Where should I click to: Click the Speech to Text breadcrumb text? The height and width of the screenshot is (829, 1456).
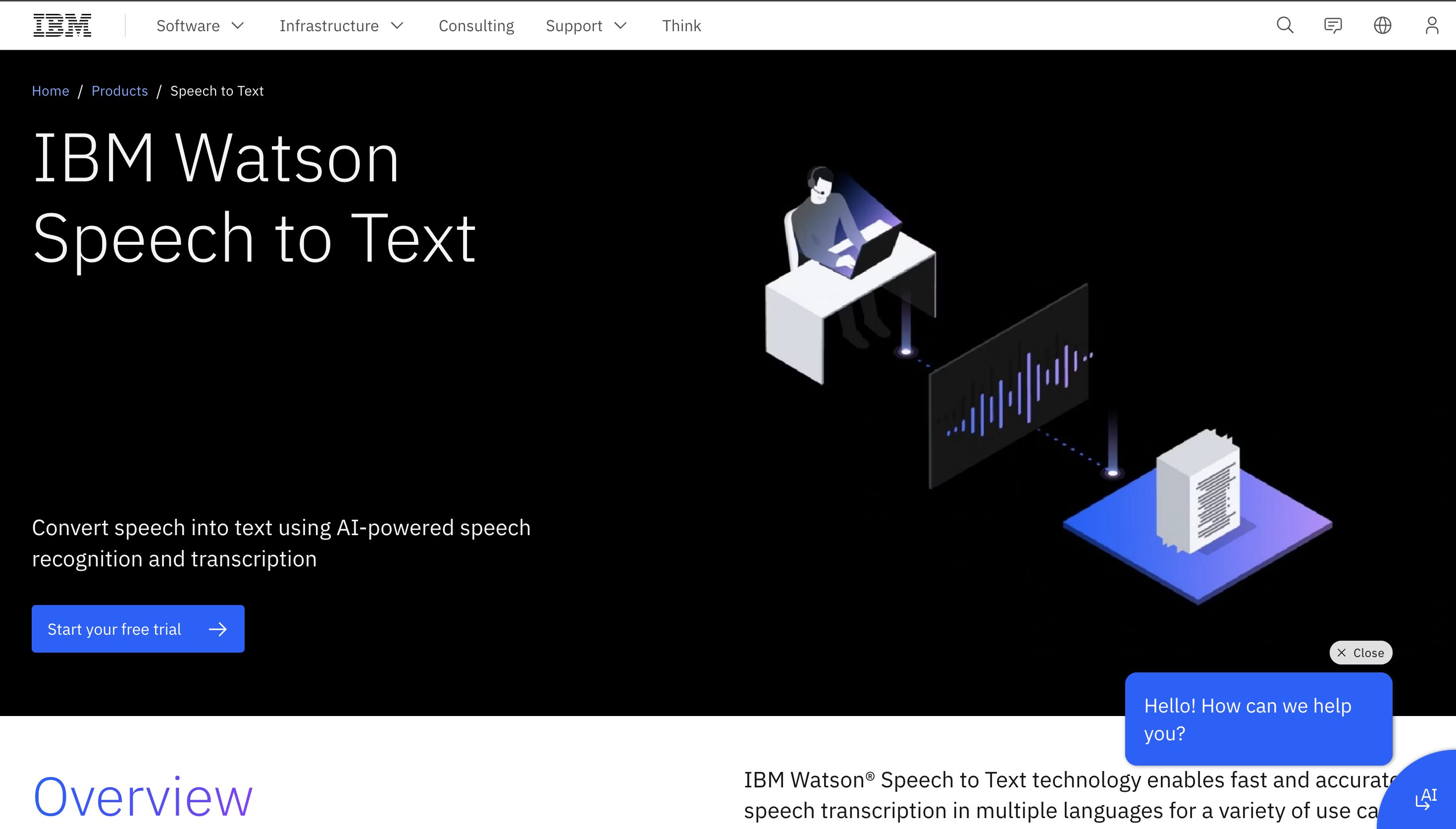(x=217, y=91)
